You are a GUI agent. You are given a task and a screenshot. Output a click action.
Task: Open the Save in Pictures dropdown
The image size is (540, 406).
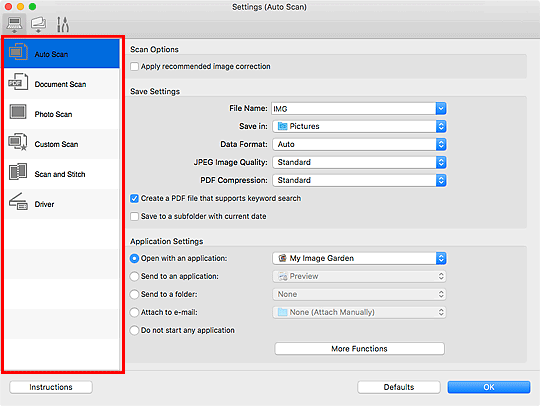(x=359, y=126)
